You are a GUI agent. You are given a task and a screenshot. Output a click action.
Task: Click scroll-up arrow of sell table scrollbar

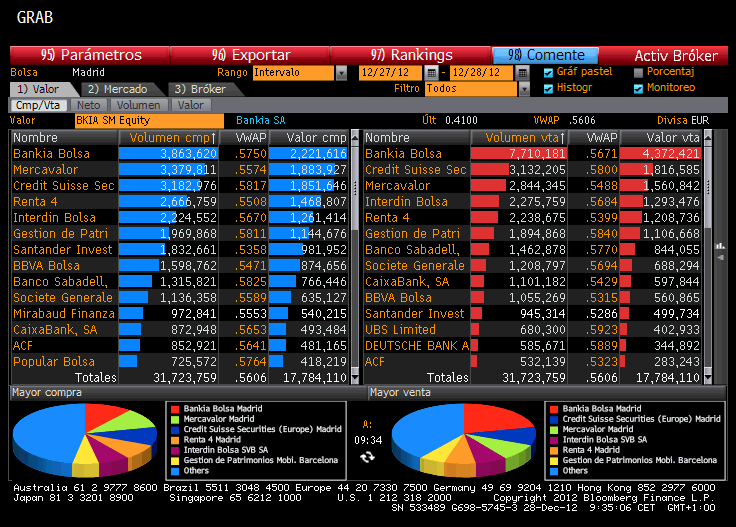[708, 137]
